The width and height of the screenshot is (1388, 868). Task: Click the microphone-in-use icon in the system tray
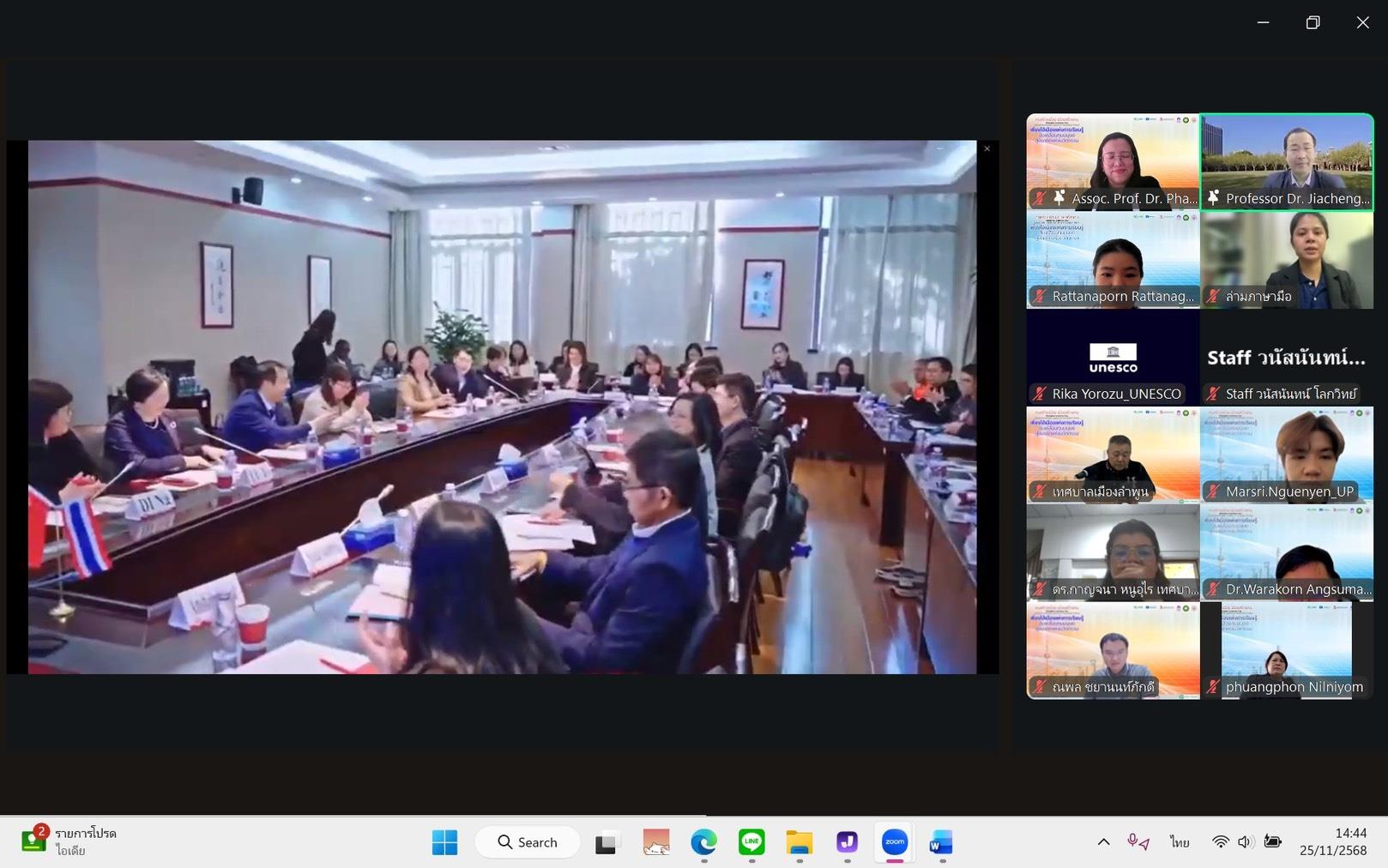(1138, 842)
